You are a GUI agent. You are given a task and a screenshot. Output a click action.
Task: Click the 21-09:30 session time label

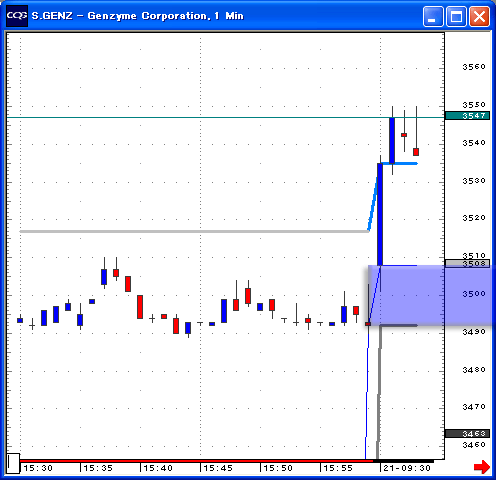click(407, 468)
